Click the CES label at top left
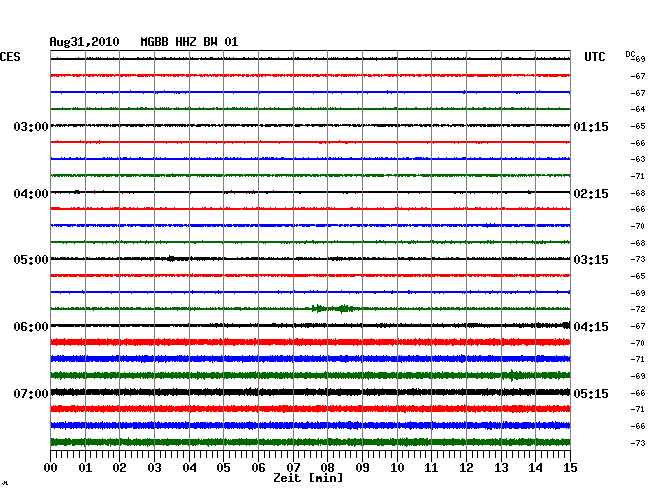This screenshot has width=650, height=494. [10, 57]
